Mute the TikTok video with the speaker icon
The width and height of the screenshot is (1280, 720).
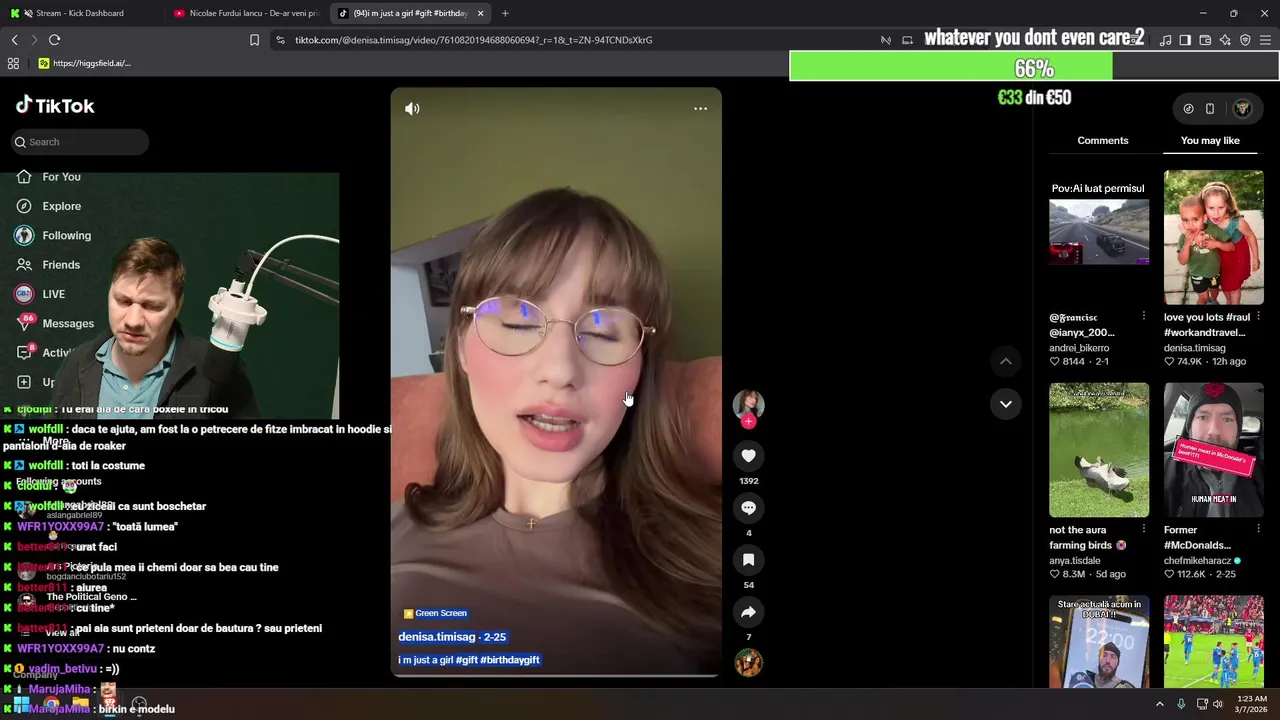[412, 108]
